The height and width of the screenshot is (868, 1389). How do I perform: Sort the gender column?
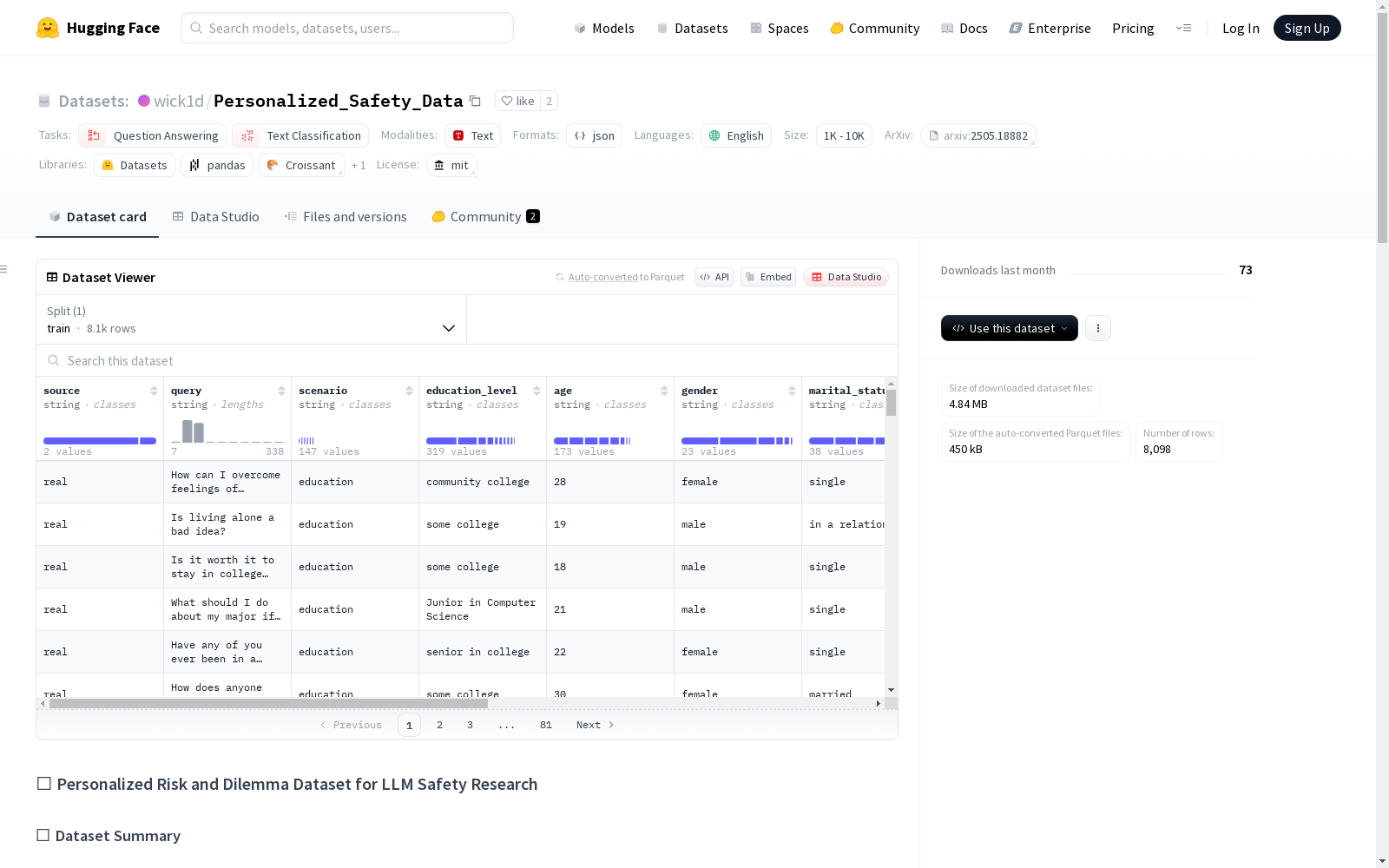tap(792, 391)
